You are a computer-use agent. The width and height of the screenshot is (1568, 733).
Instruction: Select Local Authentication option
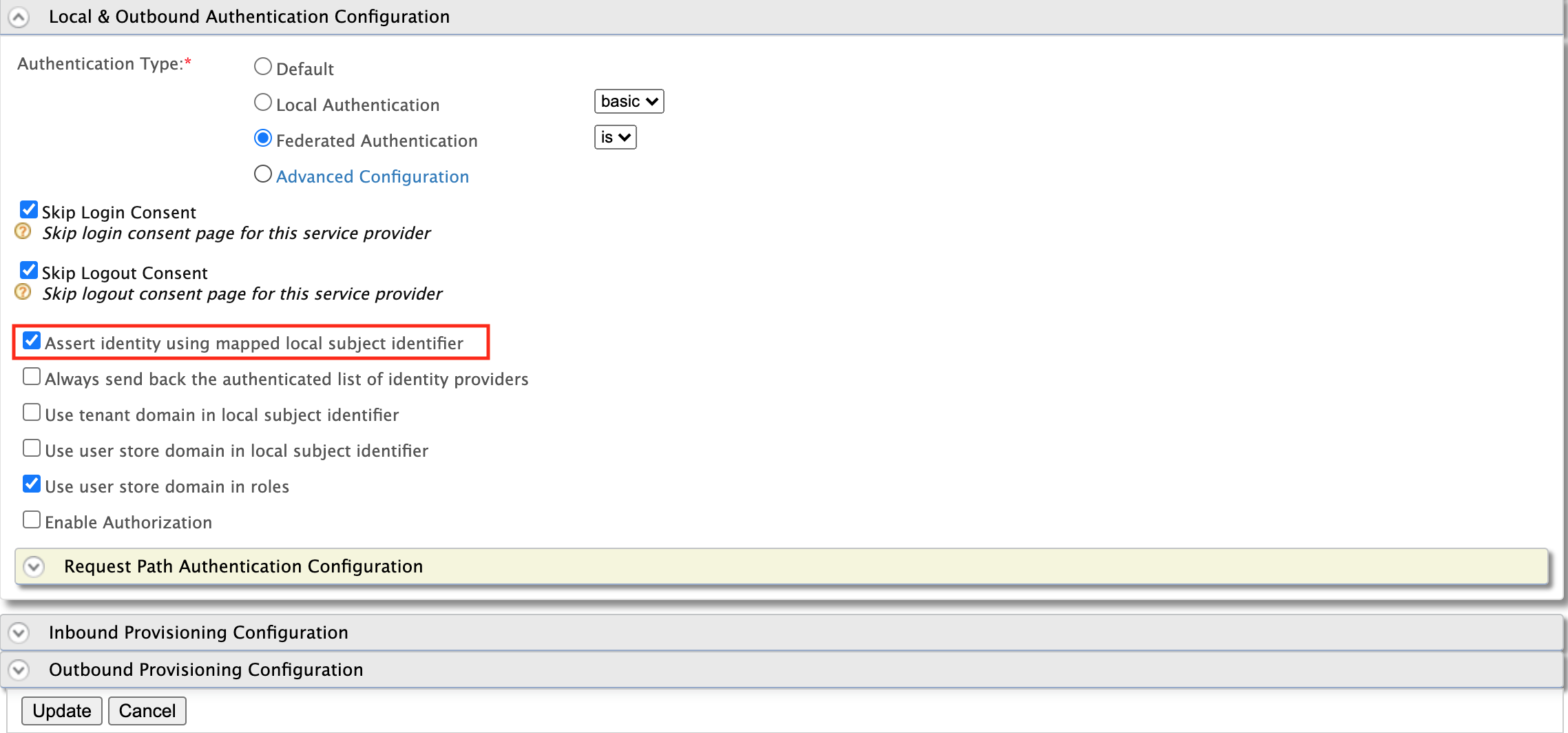point(262,102)
